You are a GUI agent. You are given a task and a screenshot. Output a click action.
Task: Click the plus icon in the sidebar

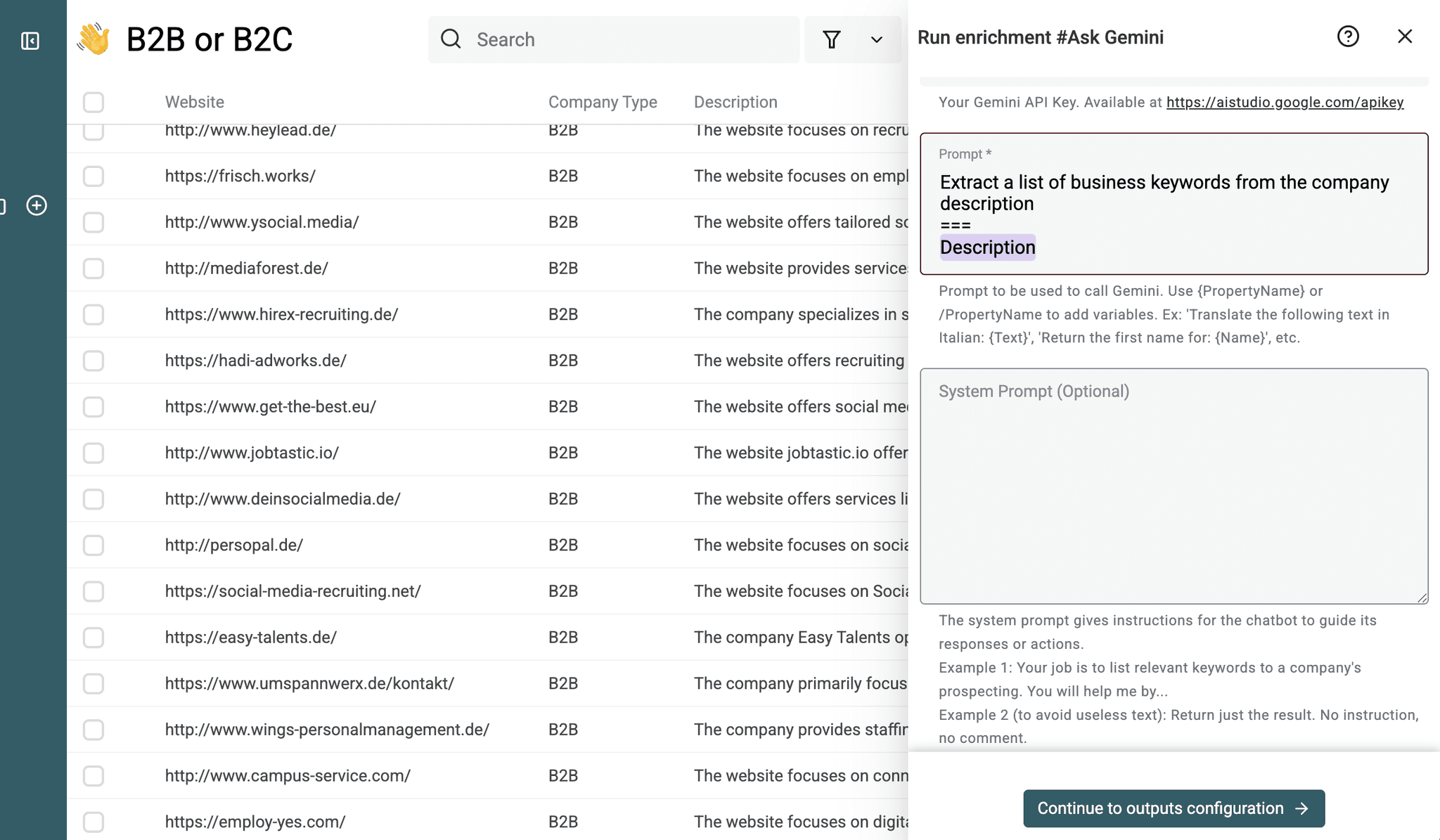(36, 205)
